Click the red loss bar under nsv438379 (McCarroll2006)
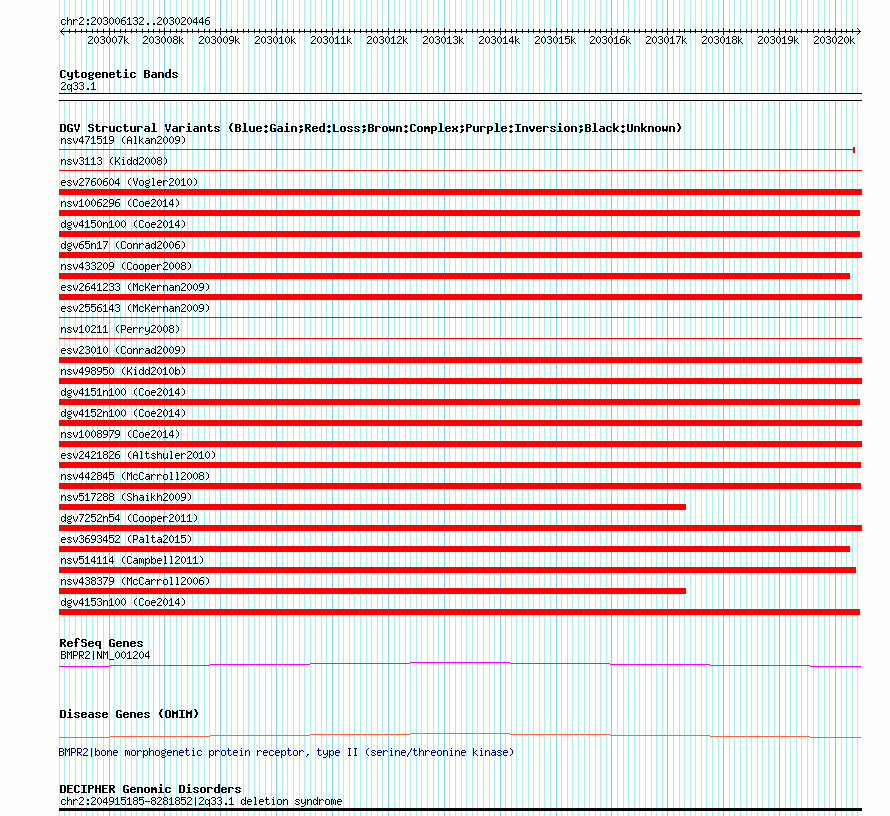 pos(372,591)
